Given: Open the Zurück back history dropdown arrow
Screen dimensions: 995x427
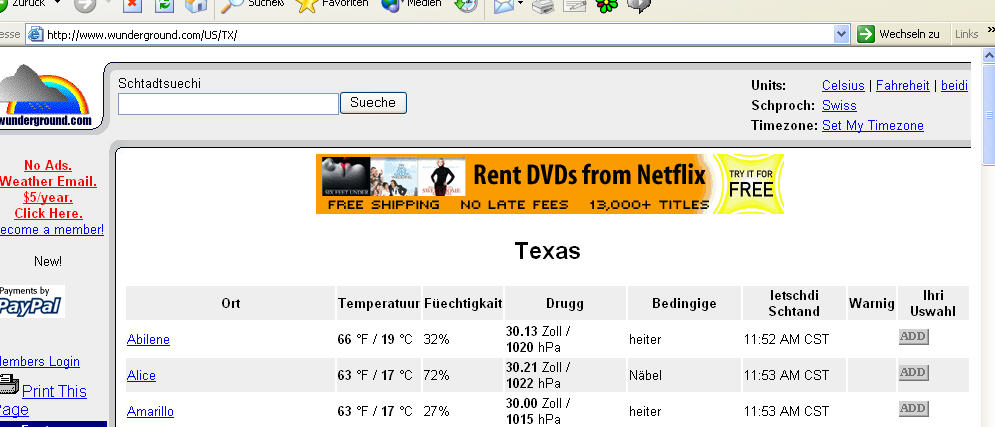Looking at the screenshot, I should tap(57, 3).
